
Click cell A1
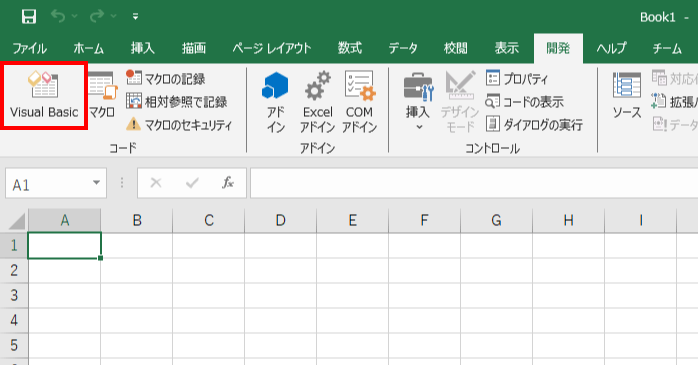[65, 245]
